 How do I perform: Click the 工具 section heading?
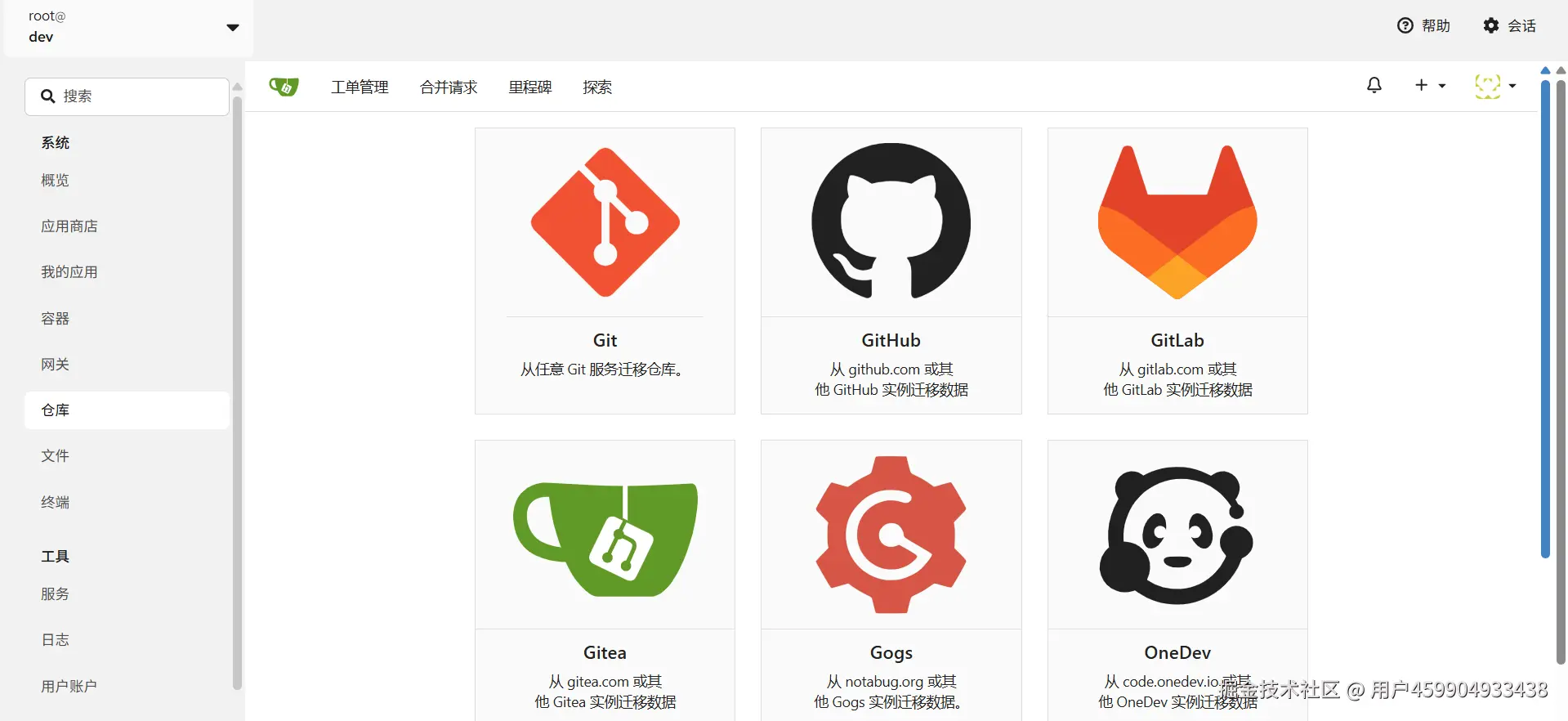[56, 557]
